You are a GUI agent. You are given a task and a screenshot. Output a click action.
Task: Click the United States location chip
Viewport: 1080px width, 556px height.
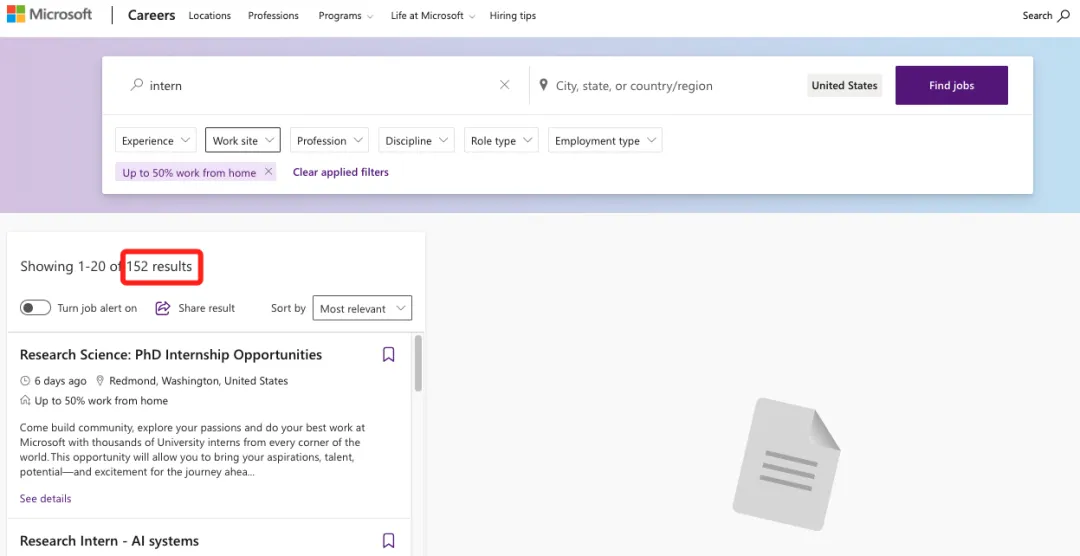844,85
